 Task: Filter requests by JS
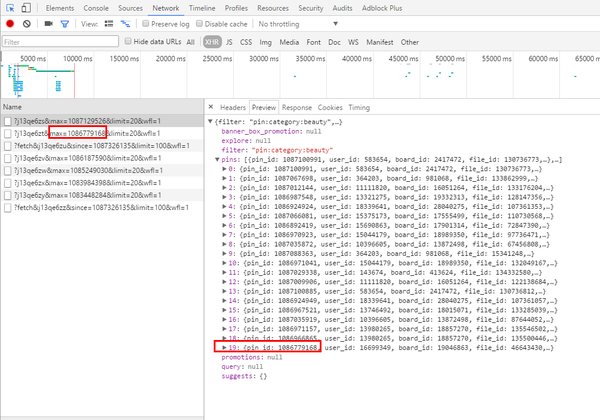[x=229, y=42]
